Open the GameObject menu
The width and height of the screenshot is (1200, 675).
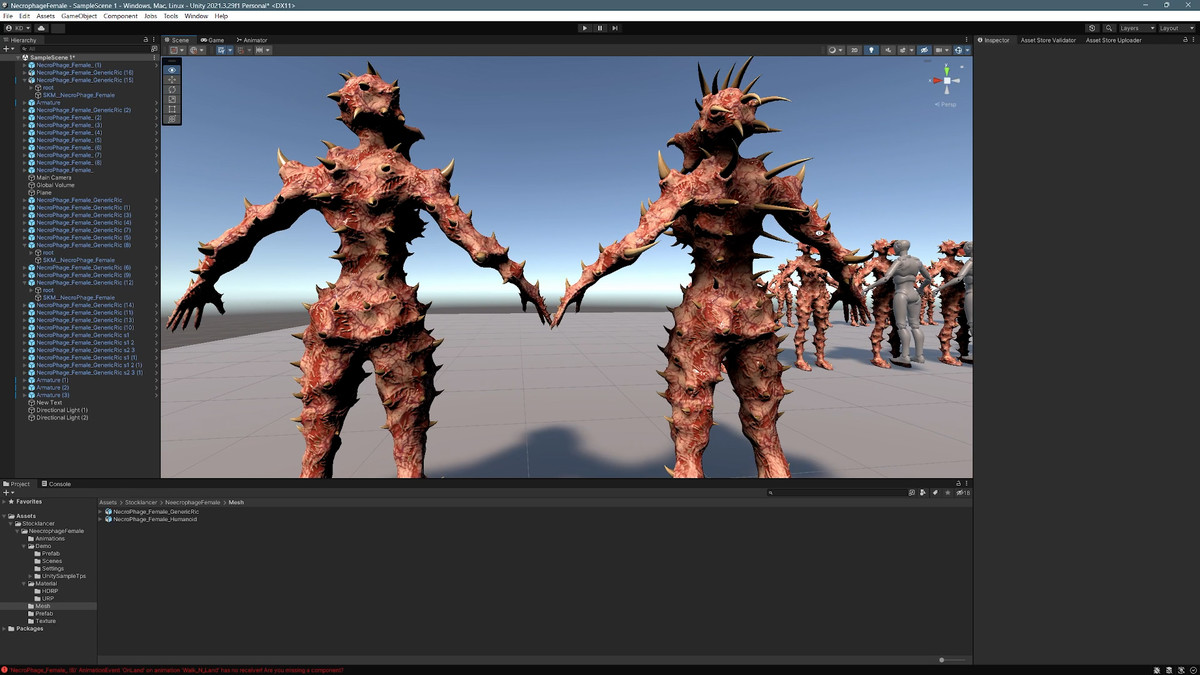(79, 16)
